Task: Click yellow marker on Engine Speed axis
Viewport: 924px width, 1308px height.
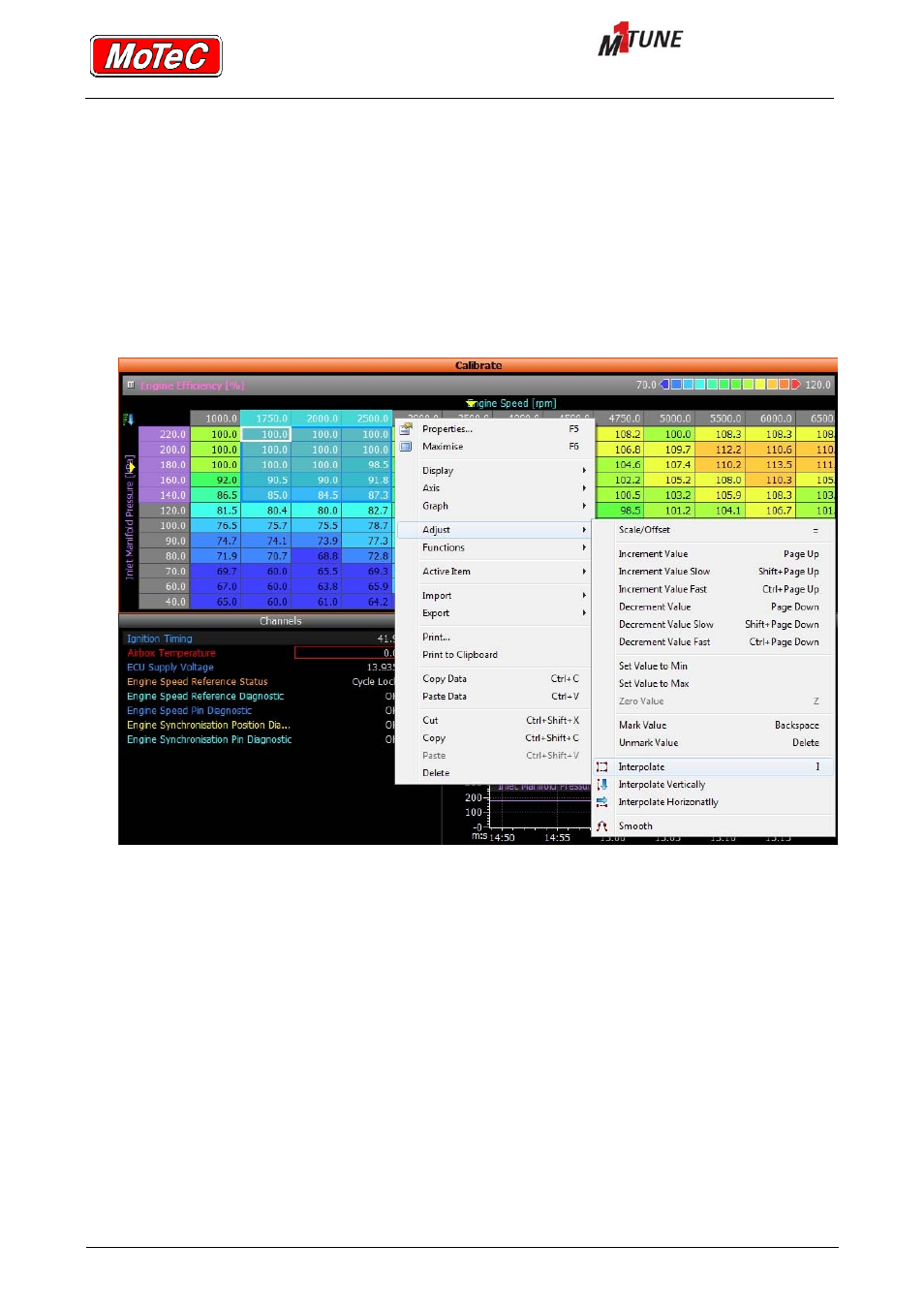Action: click(x=472, y=403)
